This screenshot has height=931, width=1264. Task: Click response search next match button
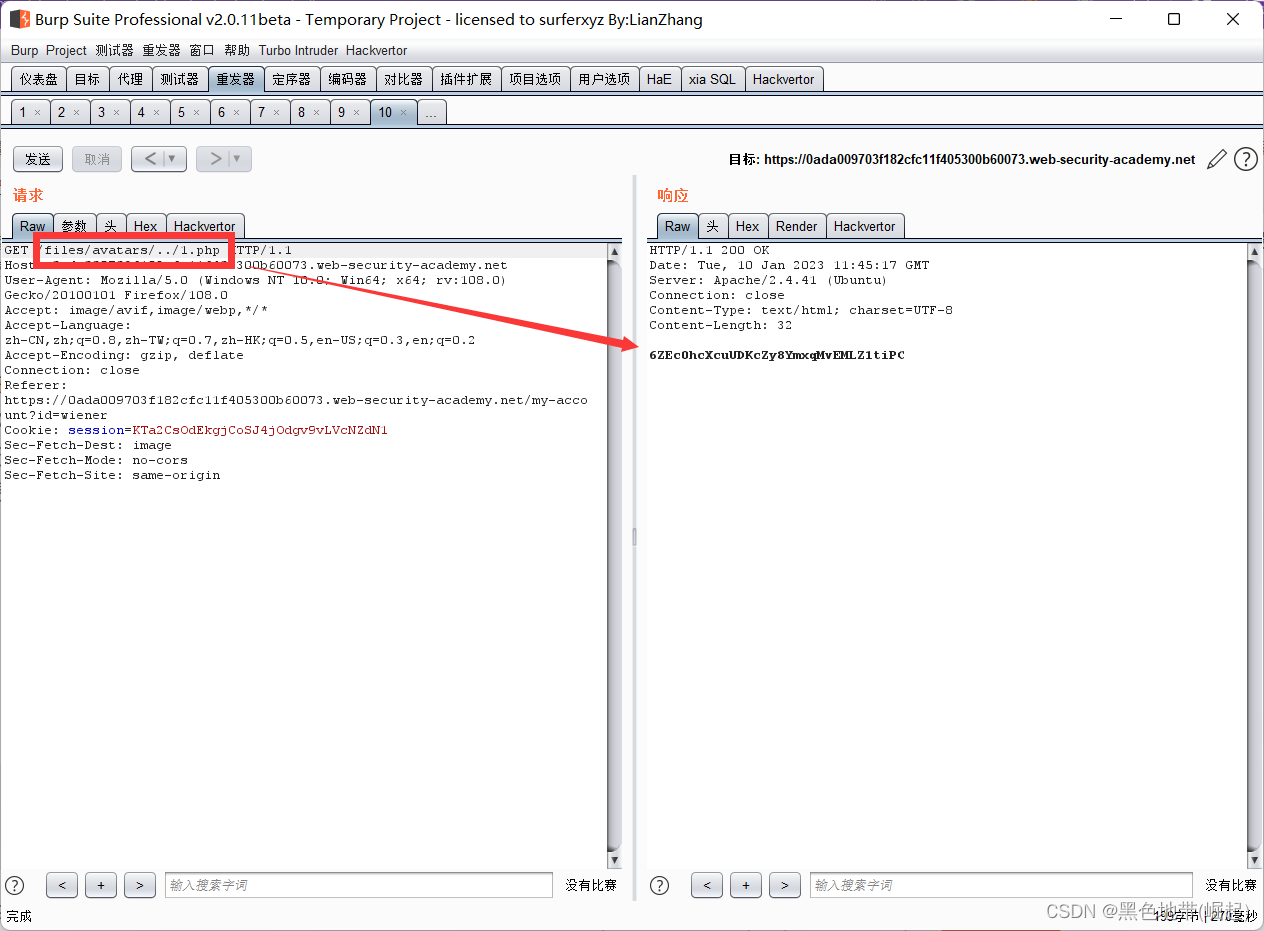click(785, 885)
